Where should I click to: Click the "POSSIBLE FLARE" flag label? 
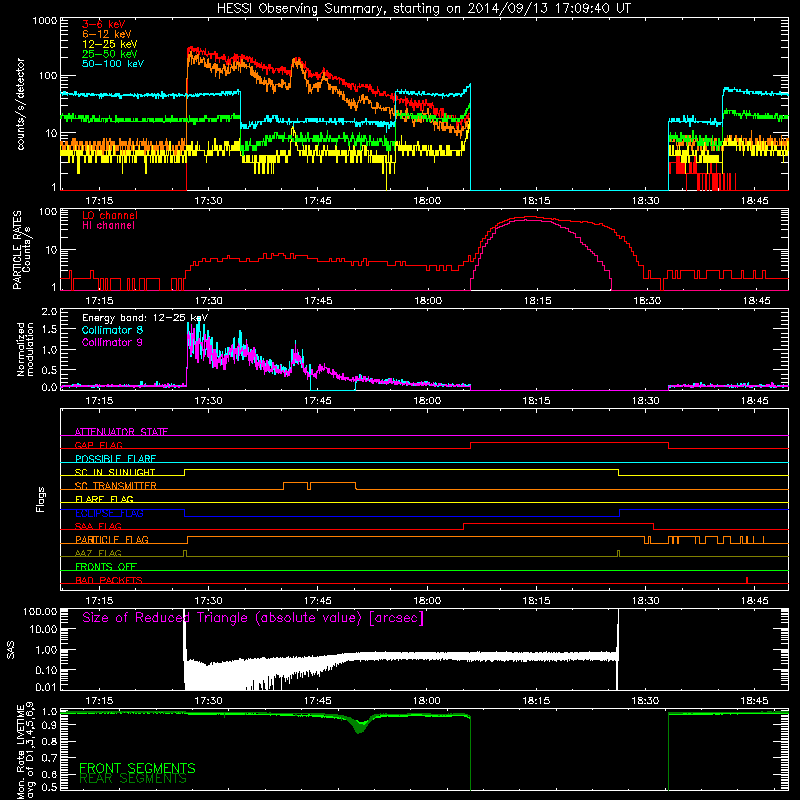115,459
